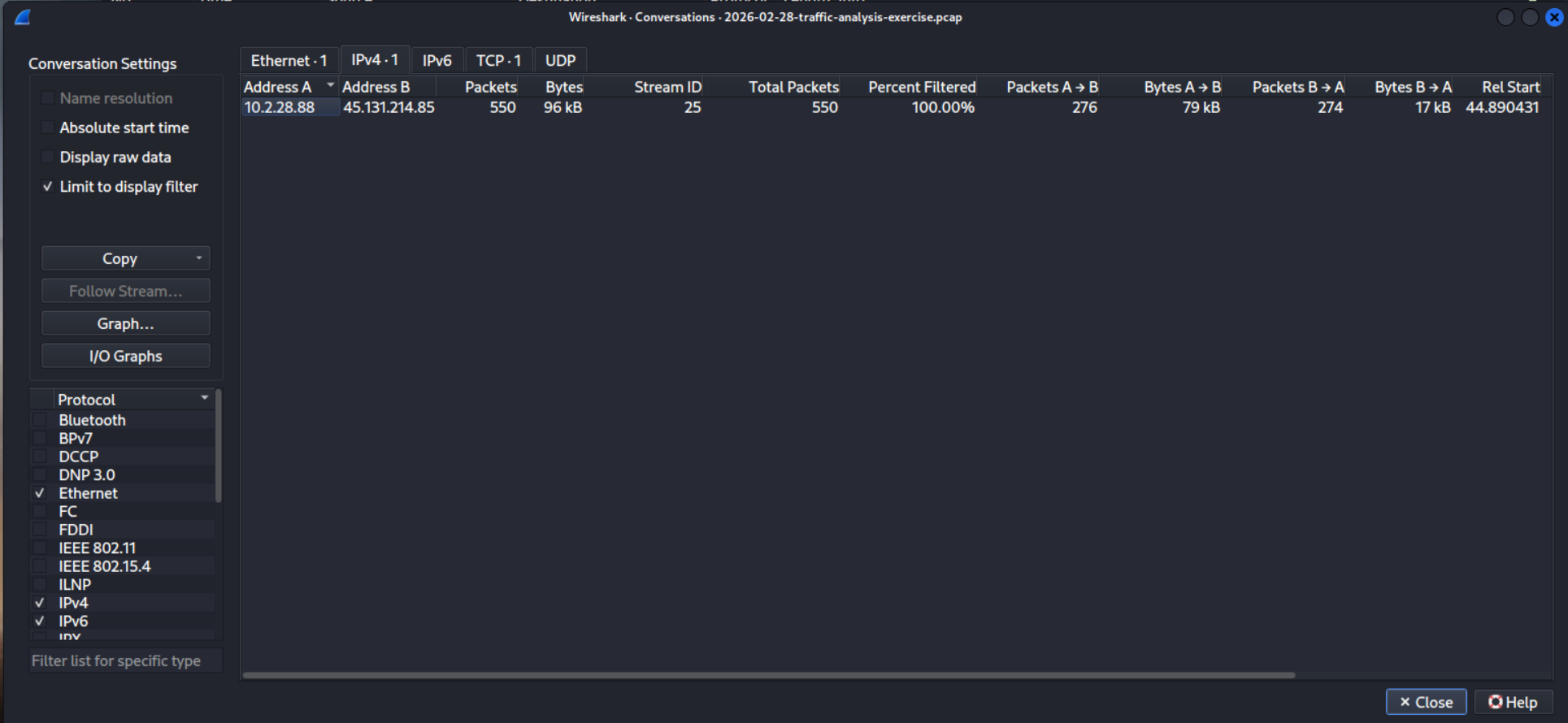Click the Protocol column sort arrow
This screenshot has height=723, width=1568.
click(x=205, y=398)
